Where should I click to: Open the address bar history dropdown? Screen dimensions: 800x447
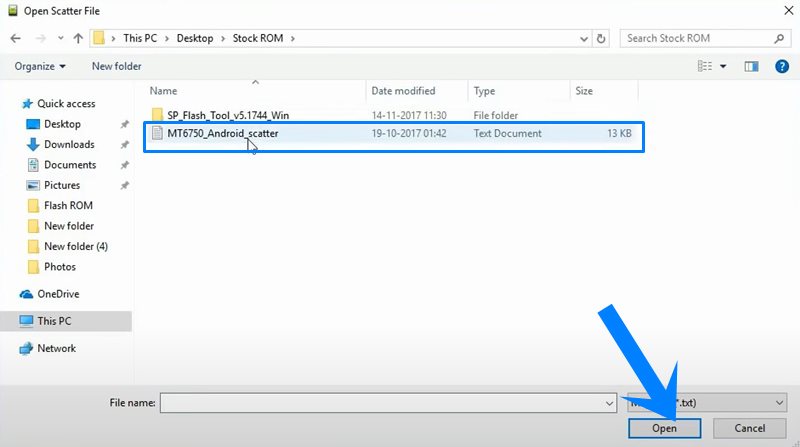click(x=584, y=39)
